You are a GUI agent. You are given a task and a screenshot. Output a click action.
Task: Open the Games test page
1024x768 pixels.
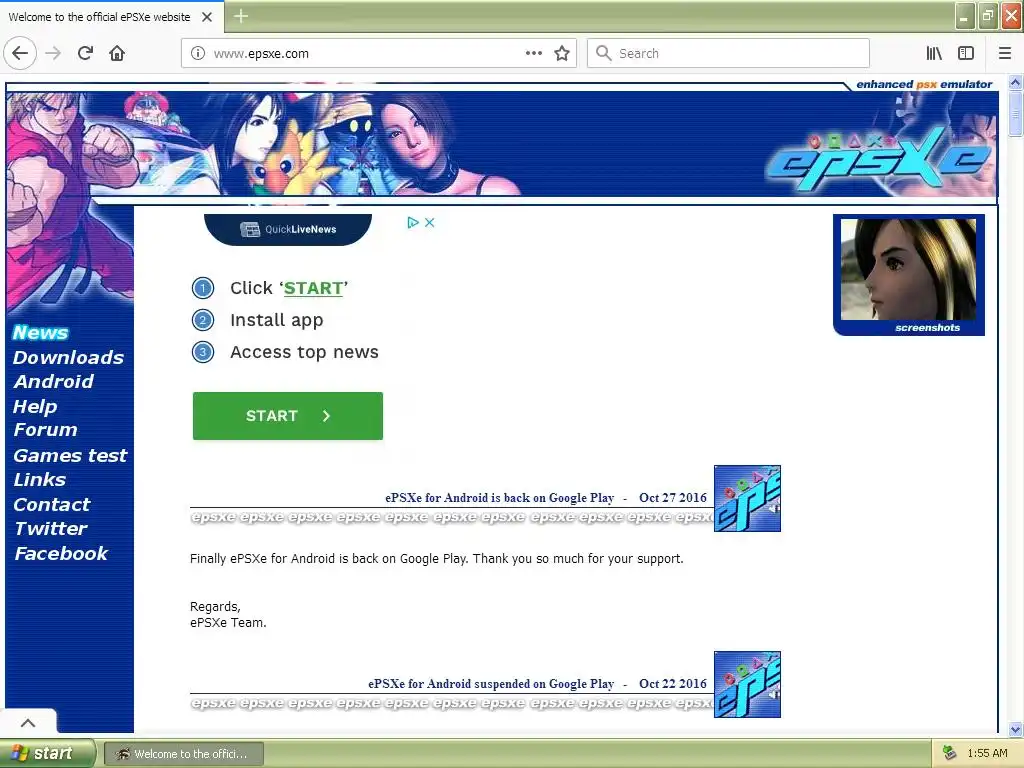pos(71,455)
